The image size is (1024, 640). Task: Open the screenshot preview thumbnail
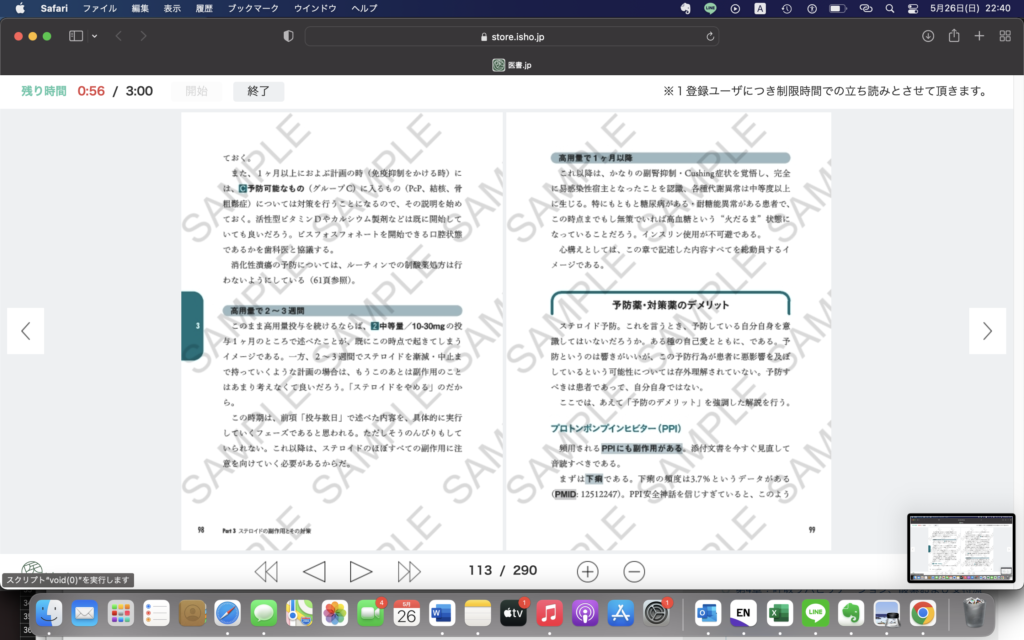[x=960, y=547]
